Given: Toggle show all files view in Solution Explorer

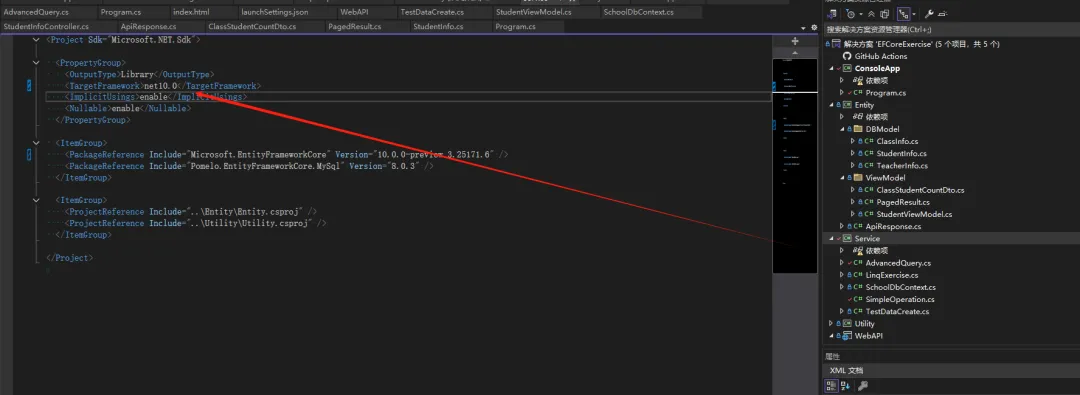Looking at the screenshot, I should [x=884, y=14].
